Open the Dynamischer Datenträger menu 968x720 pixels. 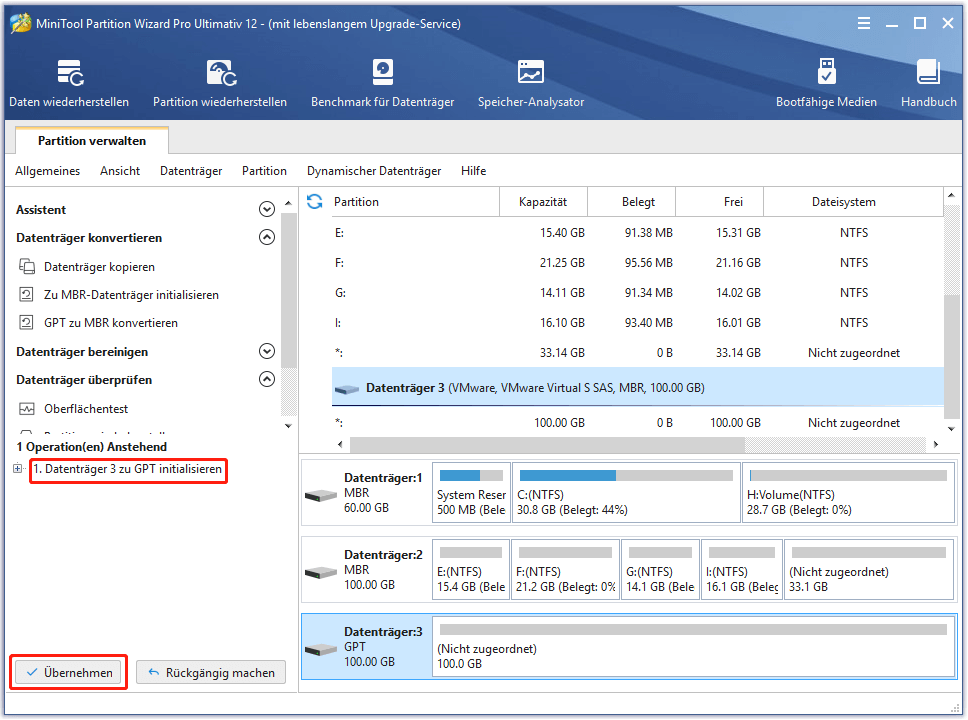point(374,171)
